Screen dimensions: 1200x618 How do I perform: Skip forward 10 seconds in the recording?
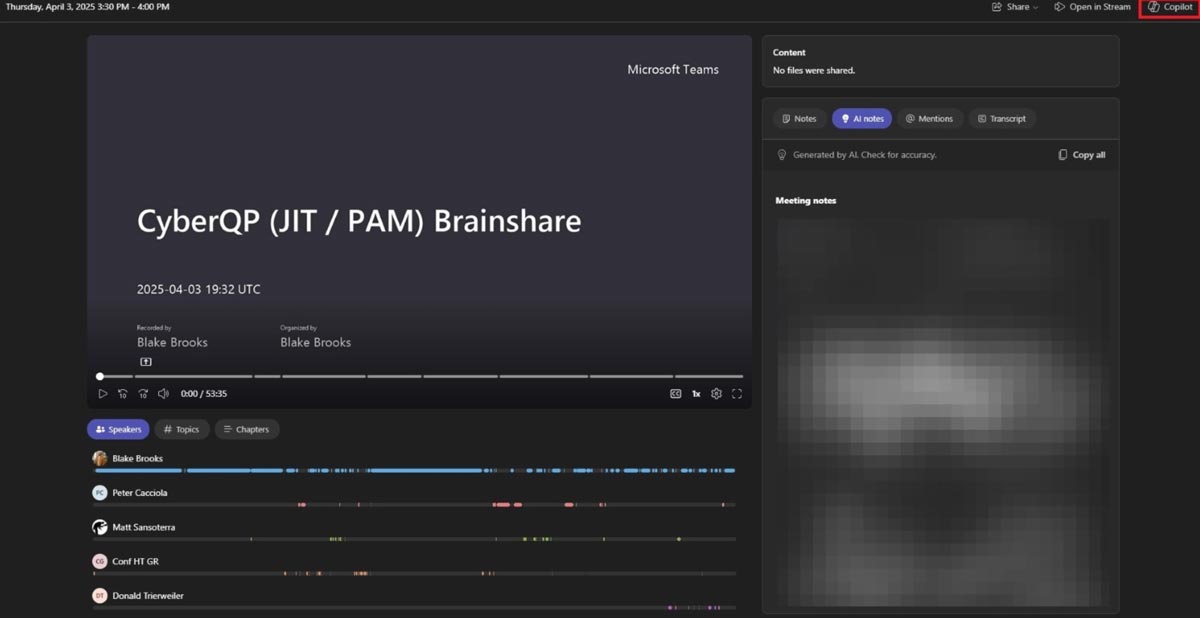point(143,394)
